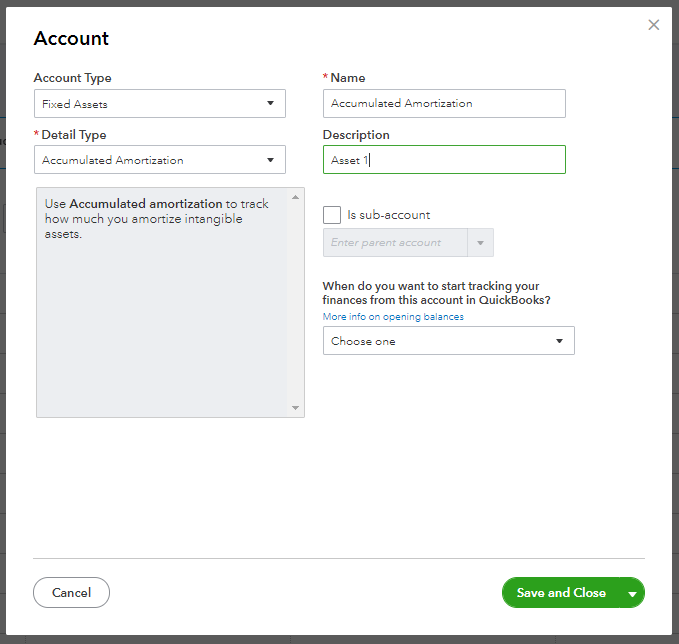Click the scroll-down arrow in the detail type info box

click(295, 408)
